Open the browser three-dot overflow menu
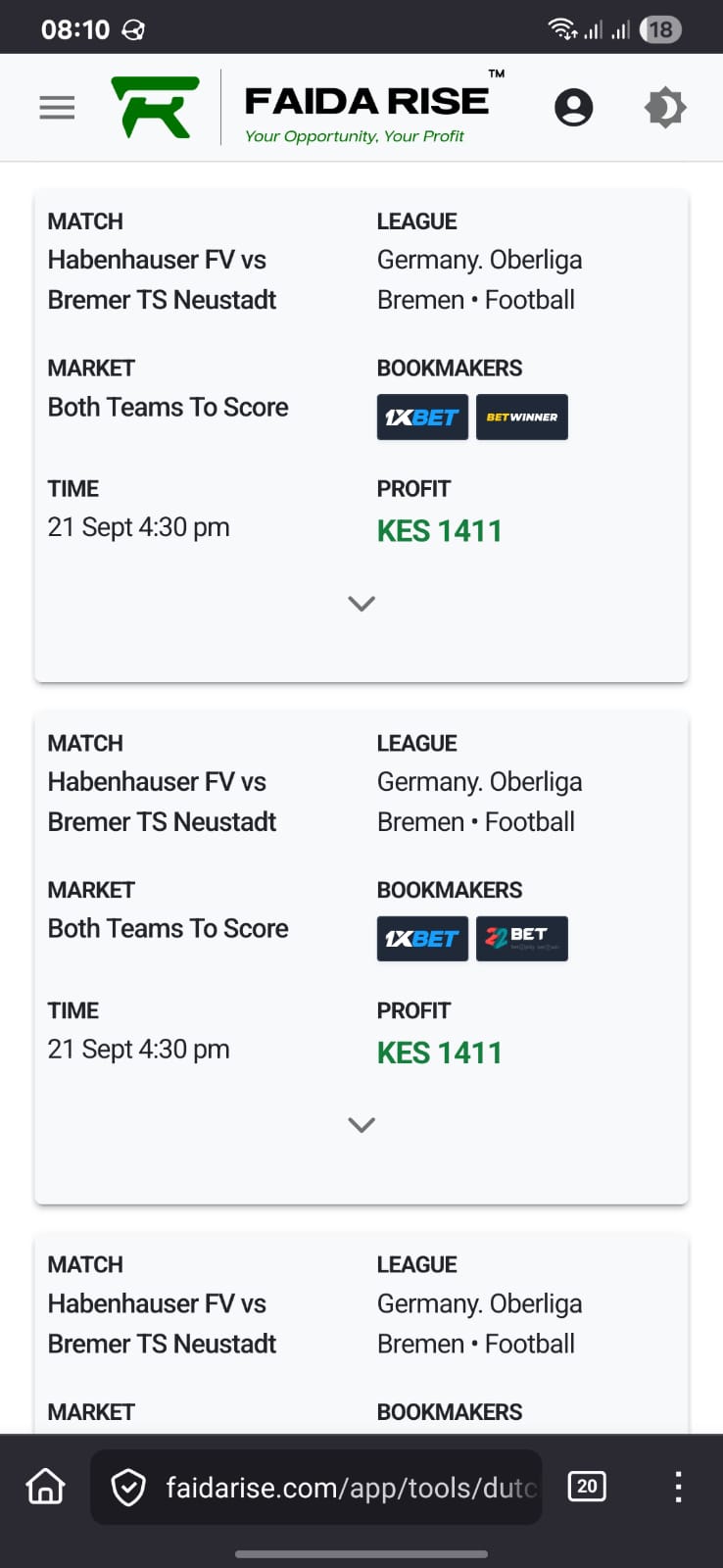723x1568 pixels. 678,1487
